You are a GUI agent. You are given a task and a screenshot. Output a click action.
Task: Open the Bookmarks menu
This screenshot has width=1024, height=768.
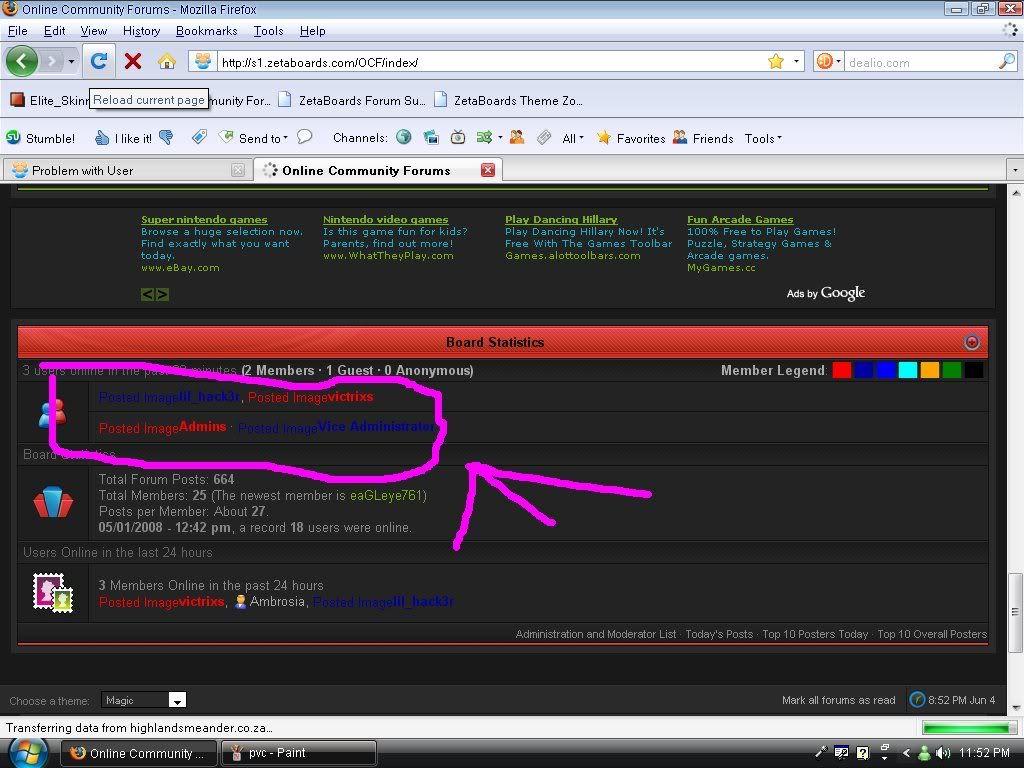[206, 31]
